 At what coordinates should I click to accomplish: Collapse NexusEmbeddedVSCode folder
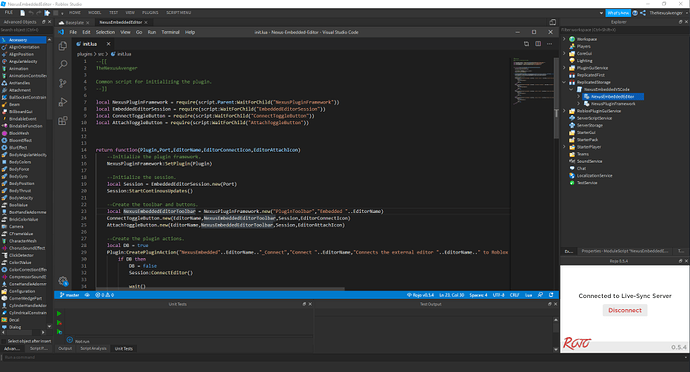[571, 89]
